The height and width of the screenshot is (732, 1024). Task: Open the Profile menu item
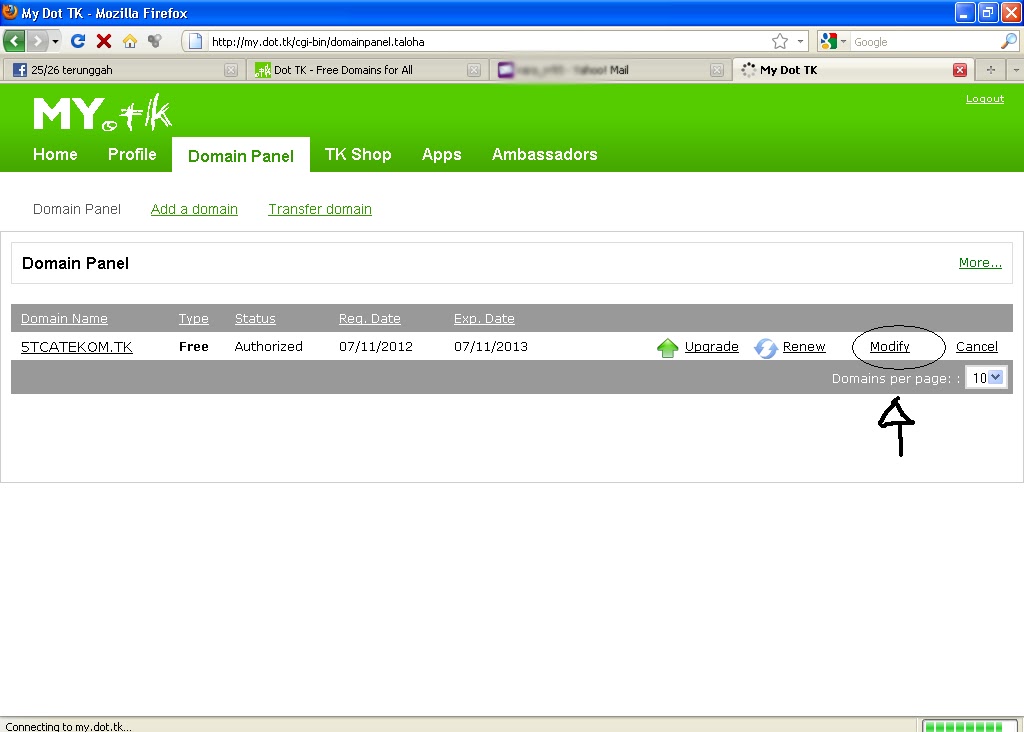click(132, 154)
